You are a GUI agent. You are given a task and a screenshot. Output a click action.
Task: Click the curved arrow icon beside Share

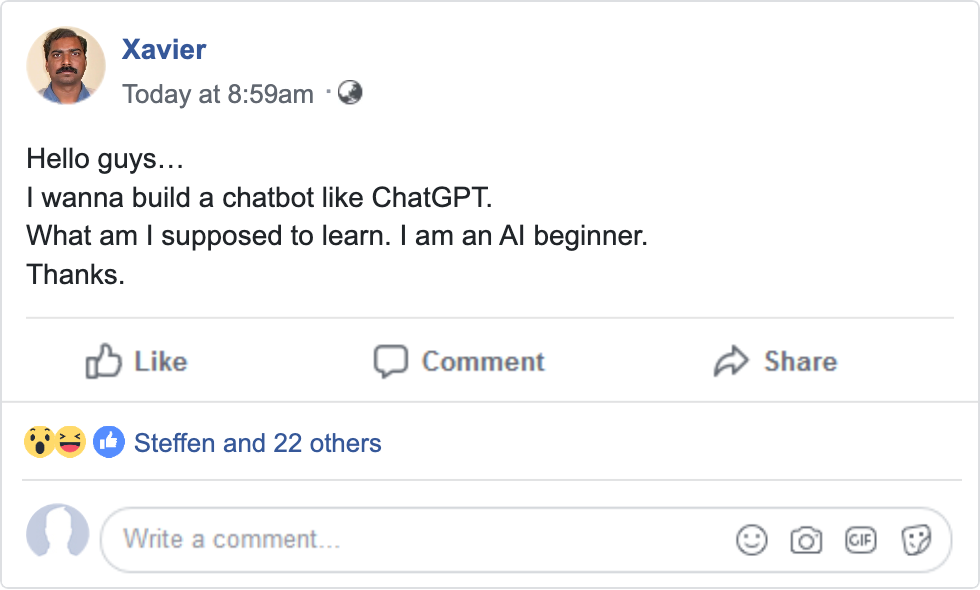pos(731,361)
